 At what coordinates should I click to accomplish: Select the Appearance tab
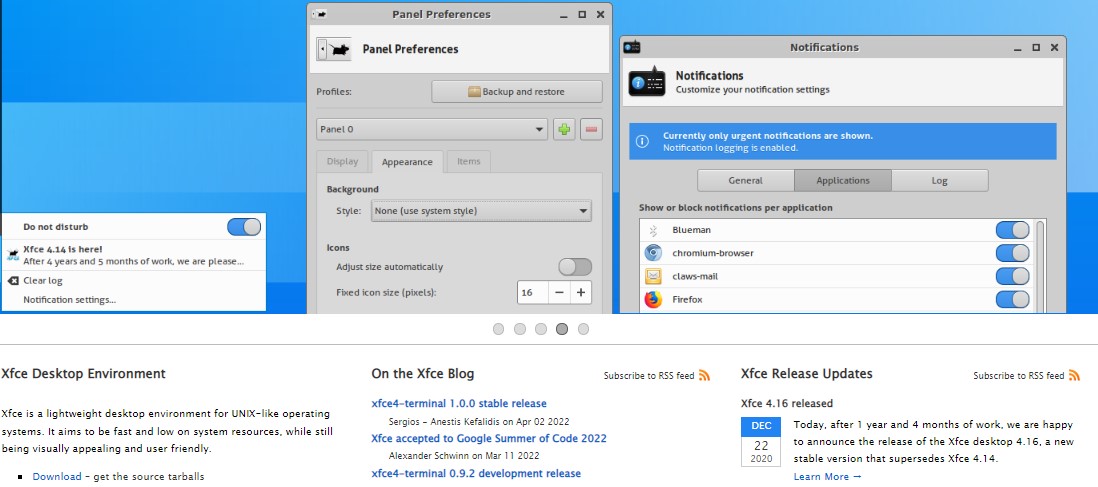407,162
